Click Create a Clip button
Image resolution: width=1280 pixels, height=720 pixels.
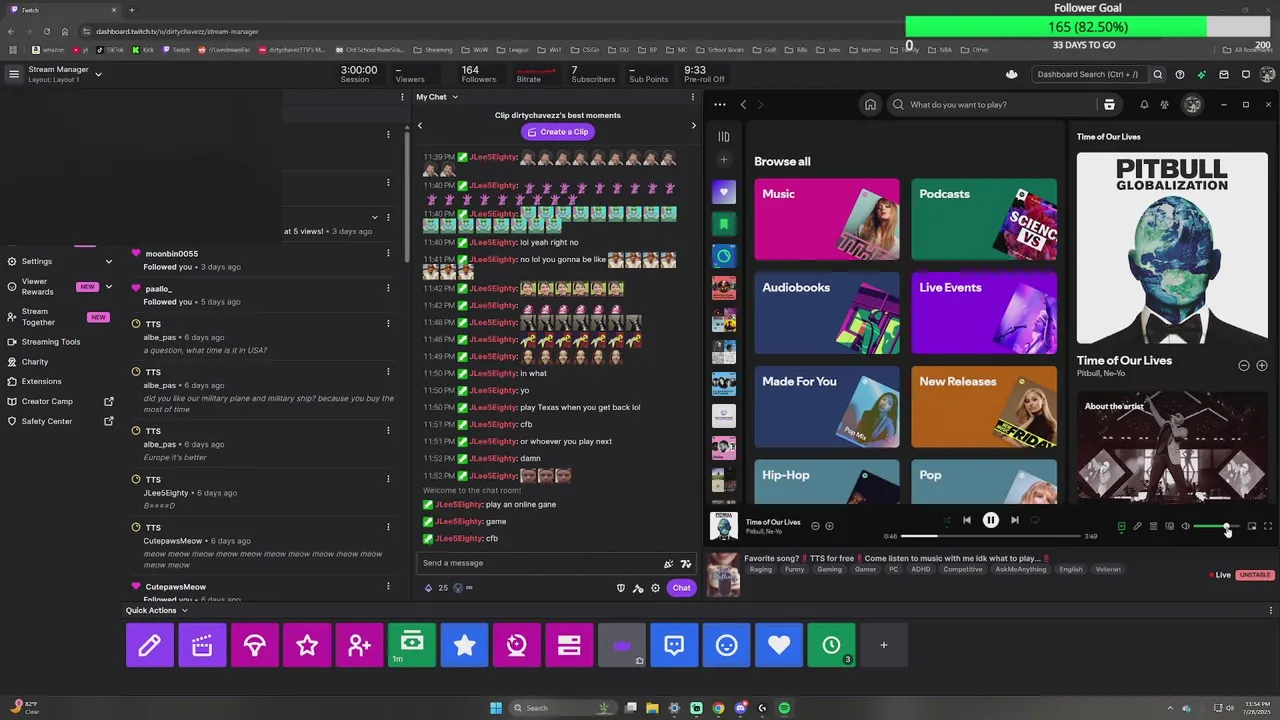click(558, 132)
